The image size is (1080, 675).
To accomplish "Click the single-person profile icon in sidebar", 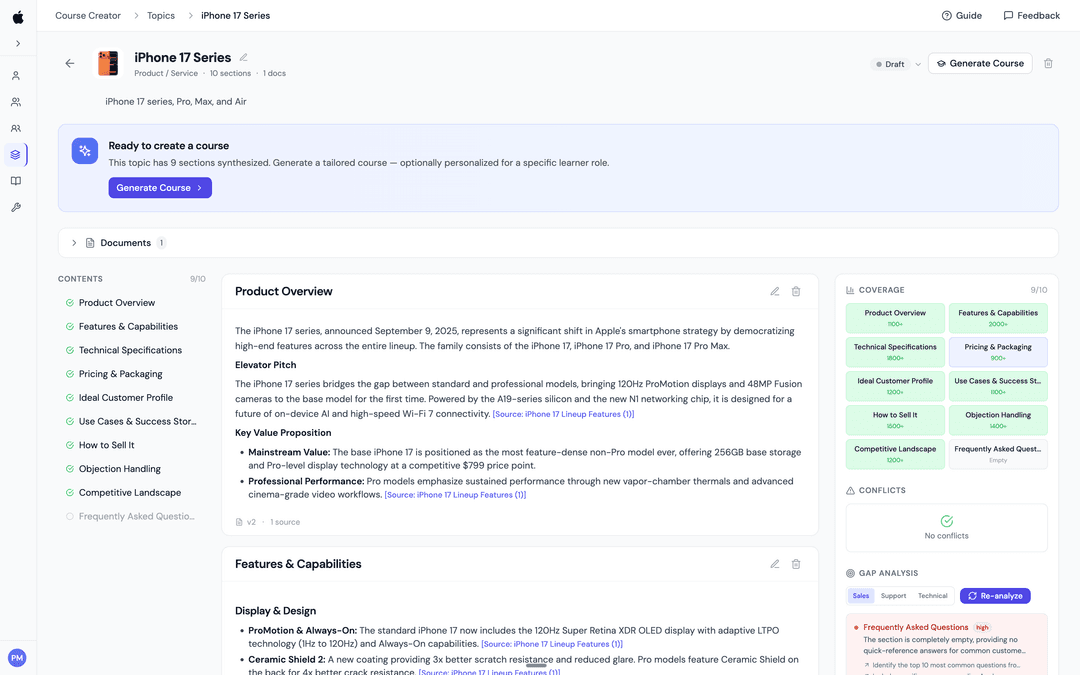I will [x=15, y=75].
